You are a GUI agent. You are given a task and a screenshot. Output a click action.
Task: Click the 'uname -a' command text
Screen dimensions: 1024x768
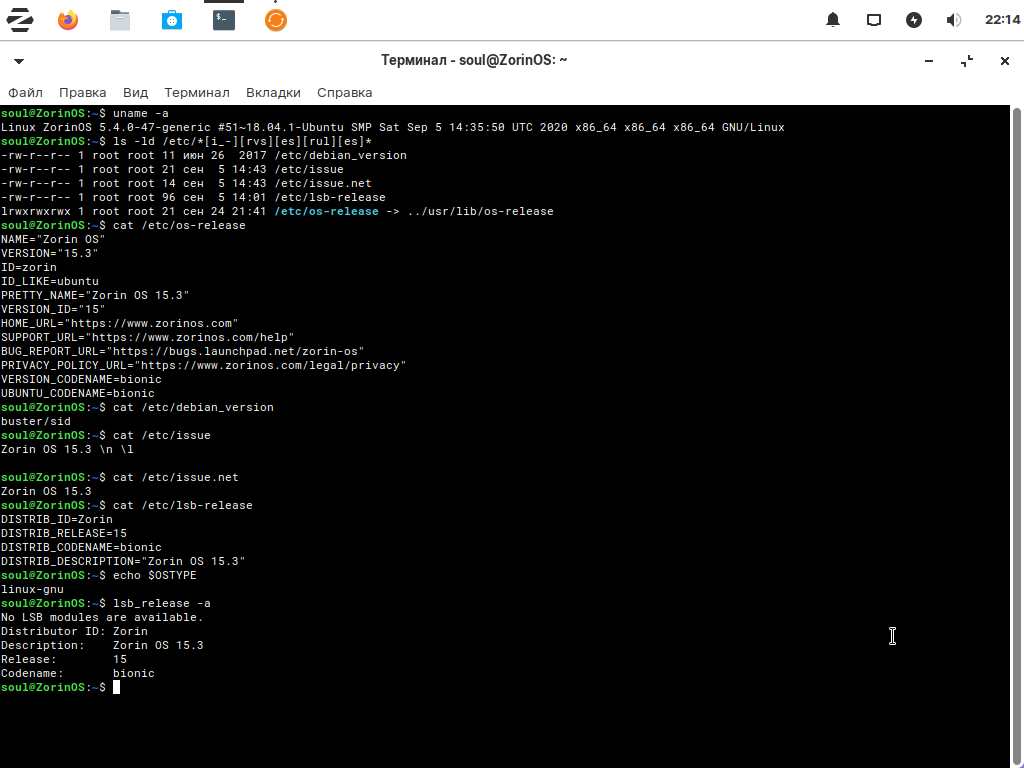(140, 113)
